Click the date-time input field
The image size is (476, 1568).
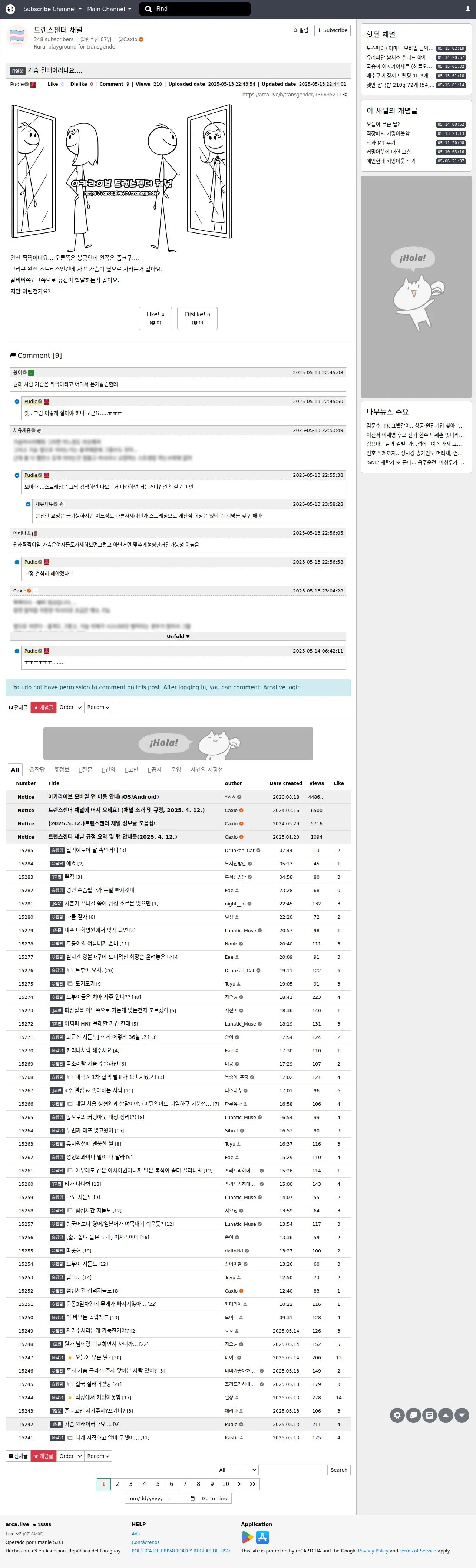tap(161, 1499)
